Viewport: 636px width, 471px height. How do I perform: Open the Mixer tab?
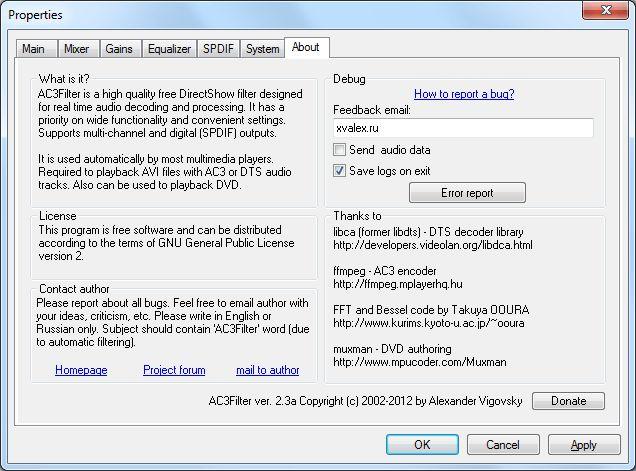pos(78,49)
